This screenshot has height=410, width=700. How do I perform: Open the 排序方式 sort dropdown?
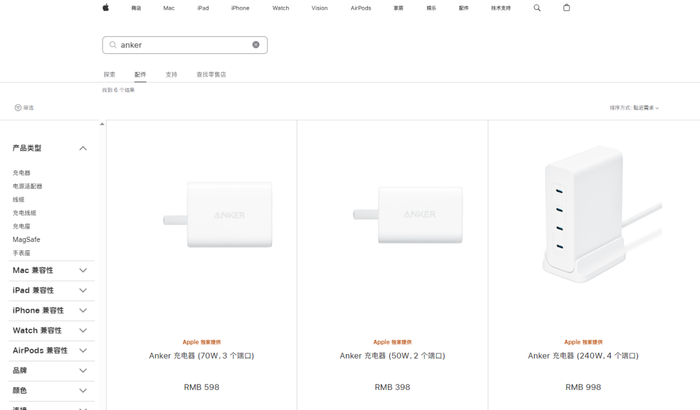(634, 108)
